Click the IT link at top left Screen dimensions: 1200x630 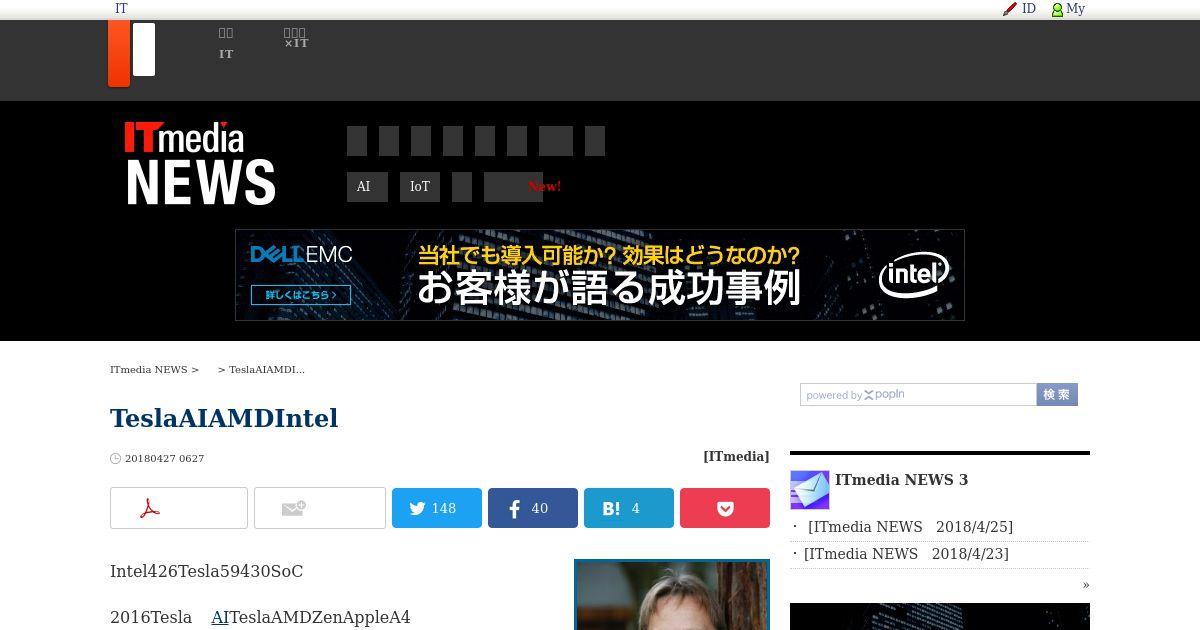click(x=121, y=9)
